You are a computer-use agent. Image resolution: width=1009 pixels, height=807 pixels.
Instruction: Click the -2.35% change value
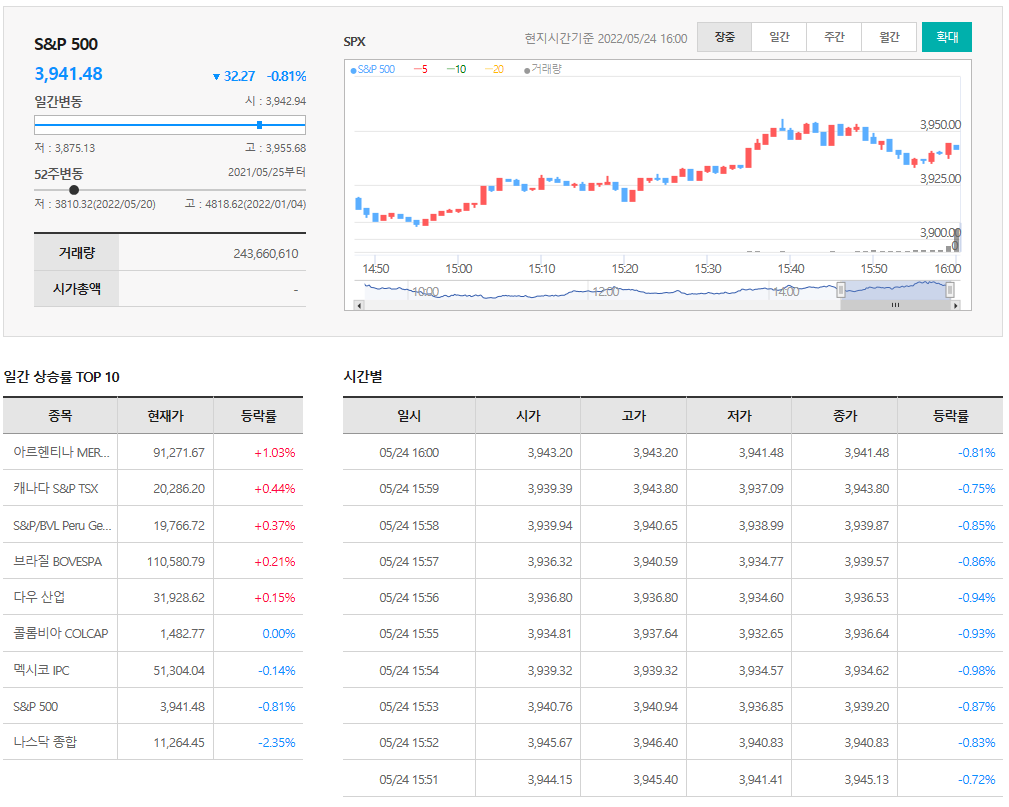[277, 743]
